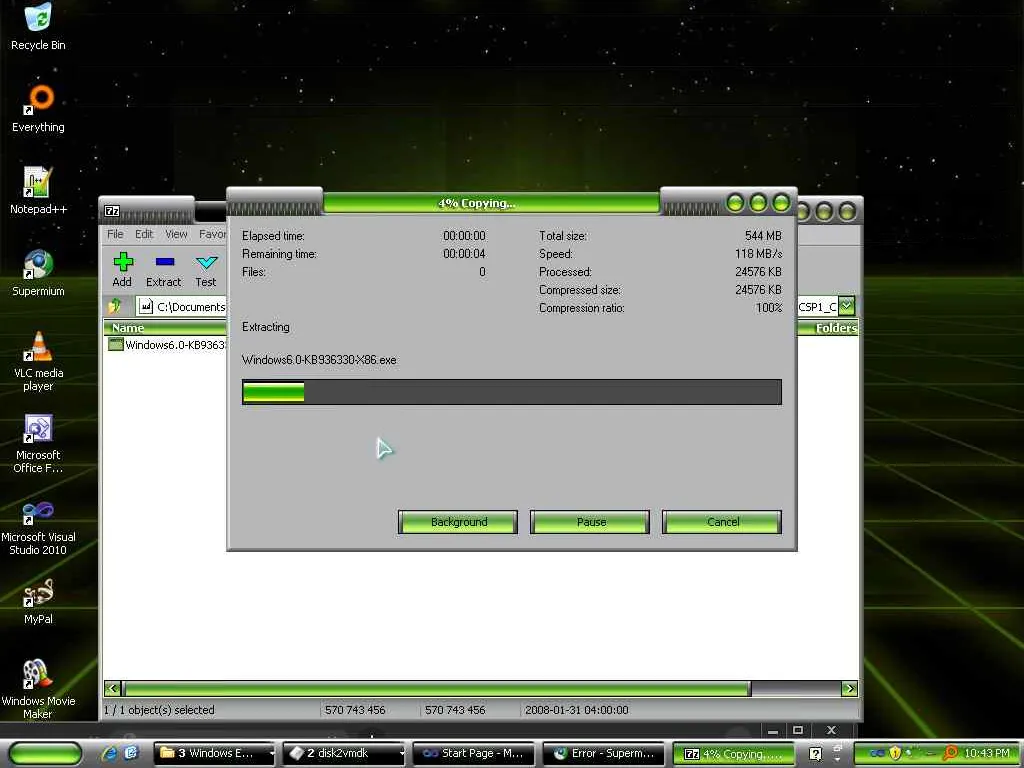Switch to Start Page taskbar button
This screenshot has height=768, width=1024.
point(473,754)
